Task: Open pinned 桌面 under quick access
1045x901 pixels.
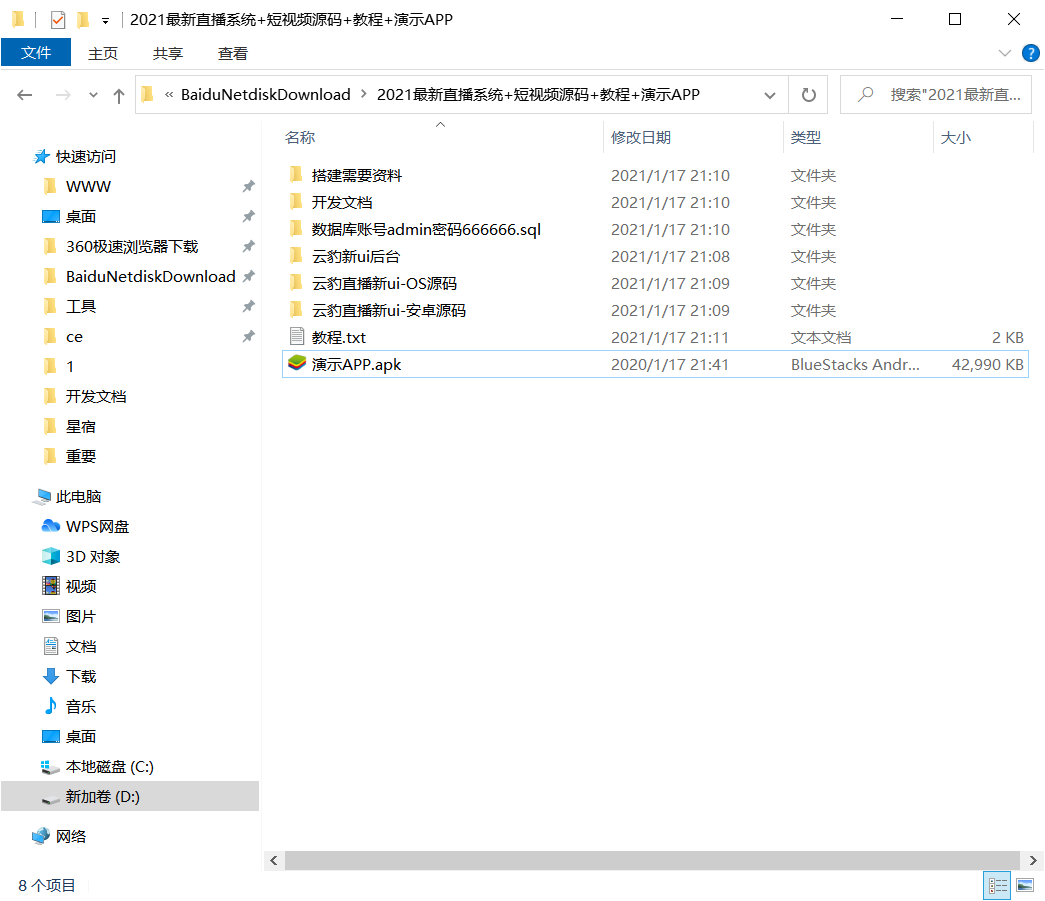Action: coord(81,217)
